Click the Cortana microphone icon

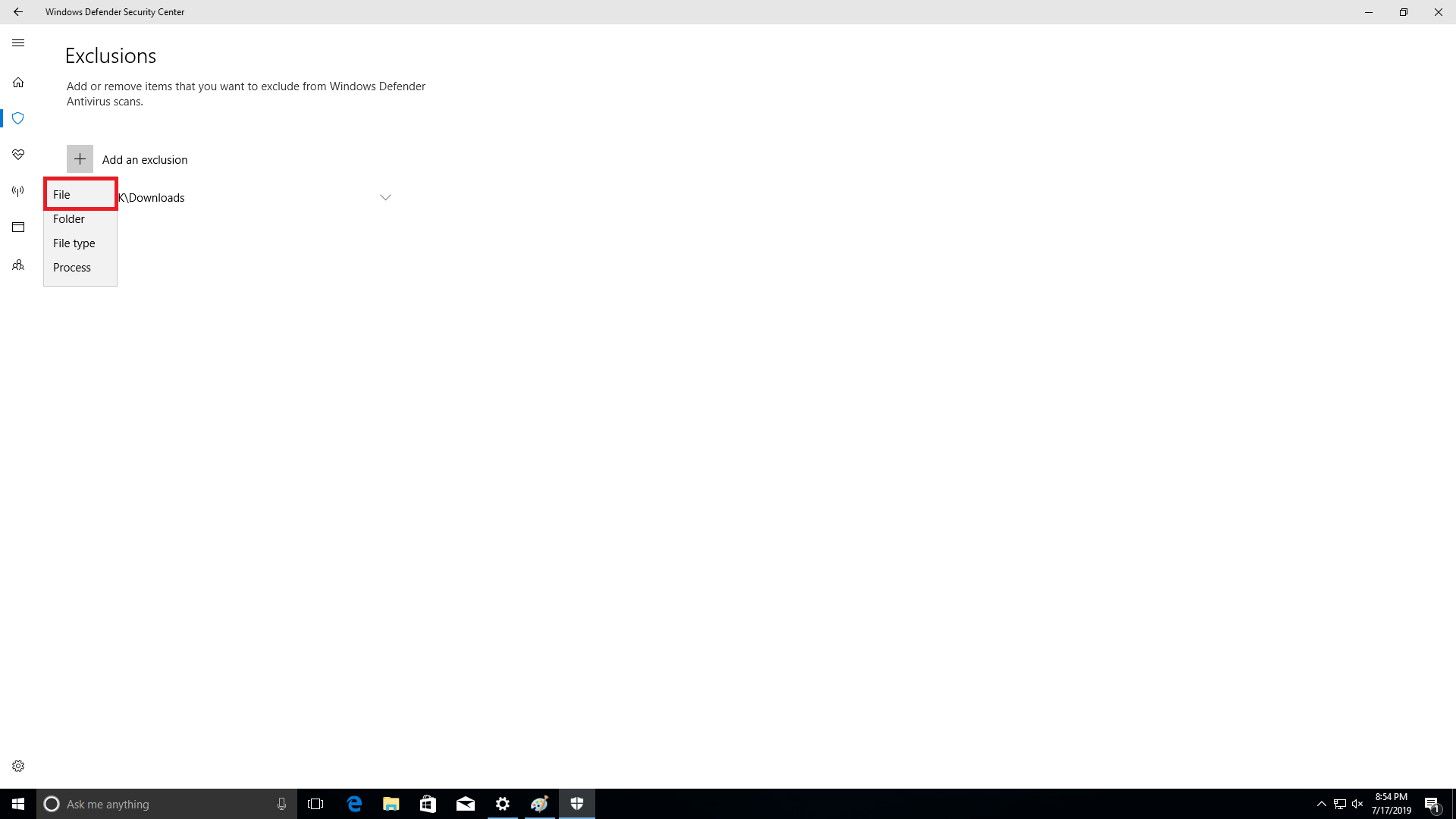281,804
